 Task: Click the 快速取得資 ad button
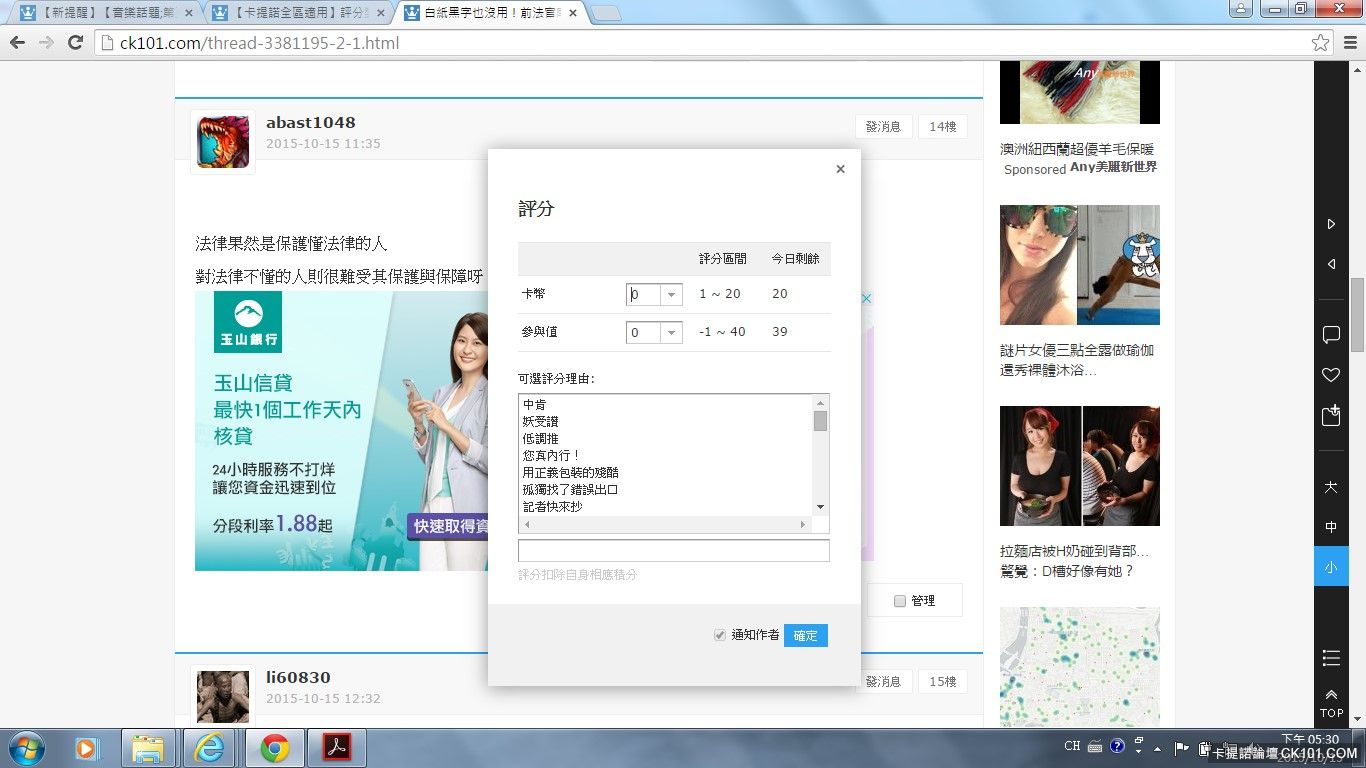pos(447,526)
